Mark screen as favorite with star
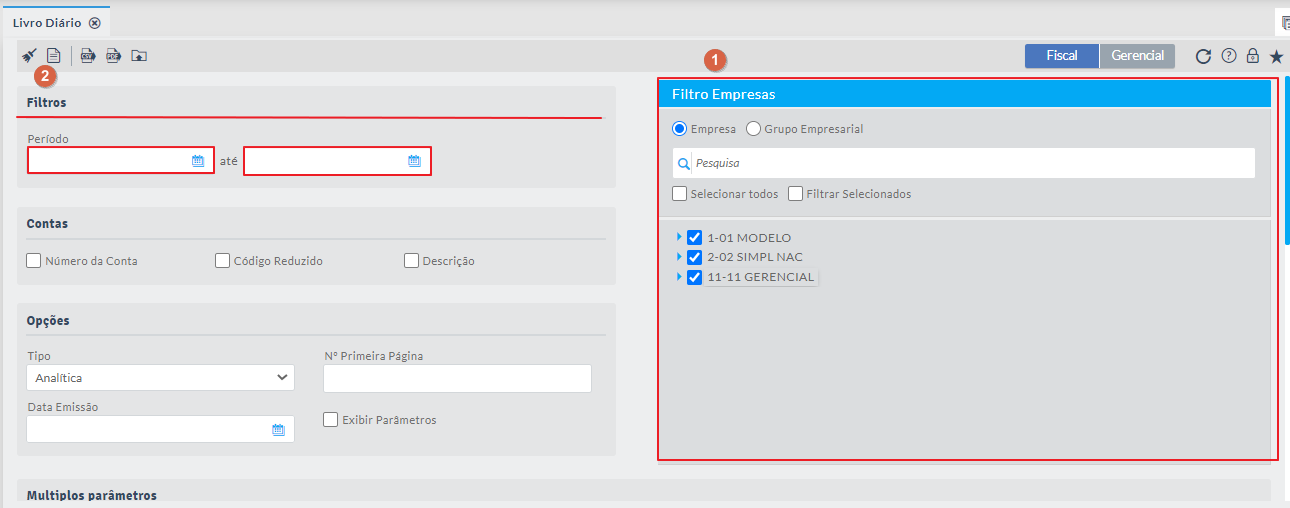This screenshot has width=1290, height=508. coord(1276,57)
